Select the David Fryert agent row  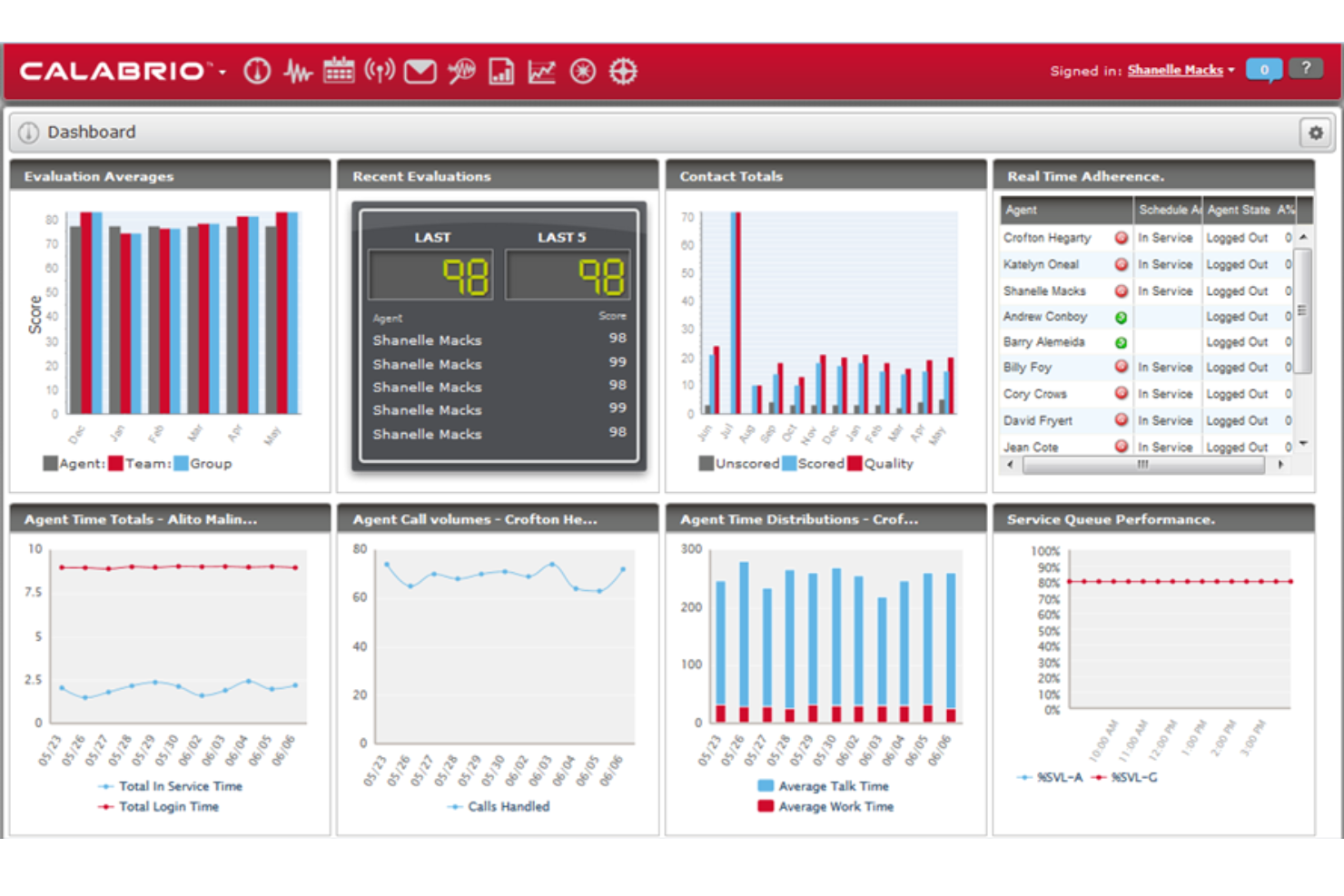(1147, 420)
